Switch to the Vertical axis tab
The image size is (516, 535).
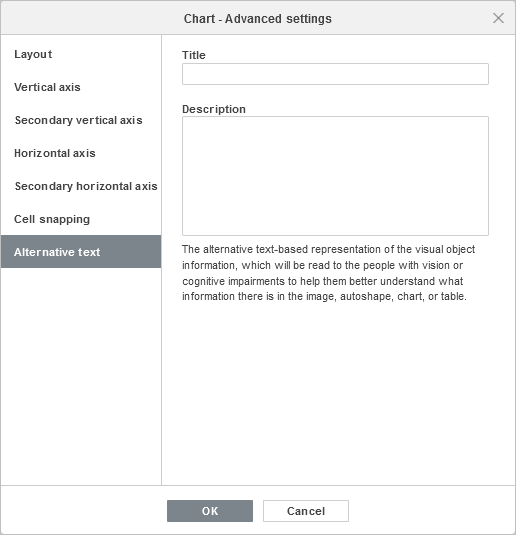[x=81, y=87]
